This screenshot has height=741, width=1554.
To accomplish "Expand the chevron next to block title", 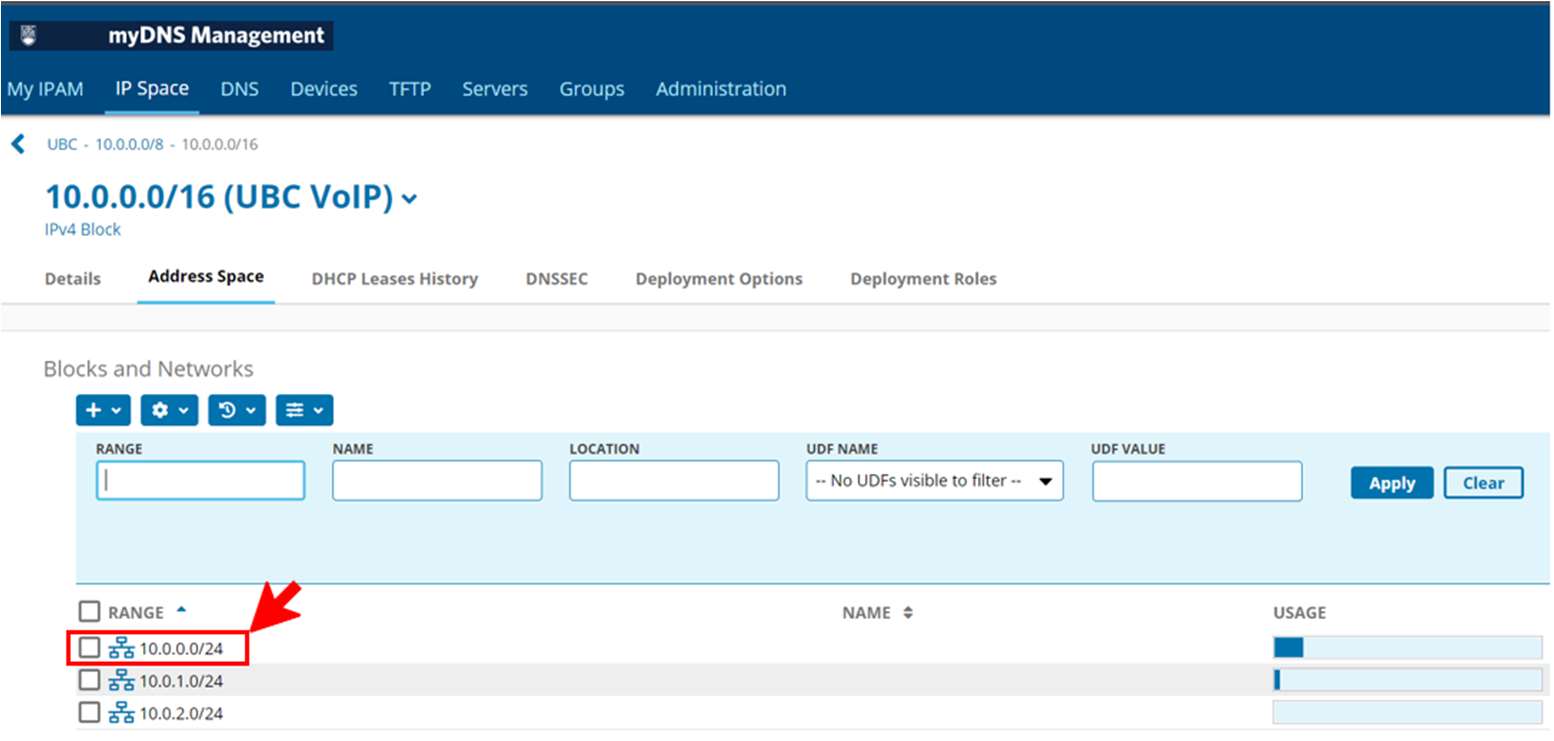I will click(x=409, y=199).
